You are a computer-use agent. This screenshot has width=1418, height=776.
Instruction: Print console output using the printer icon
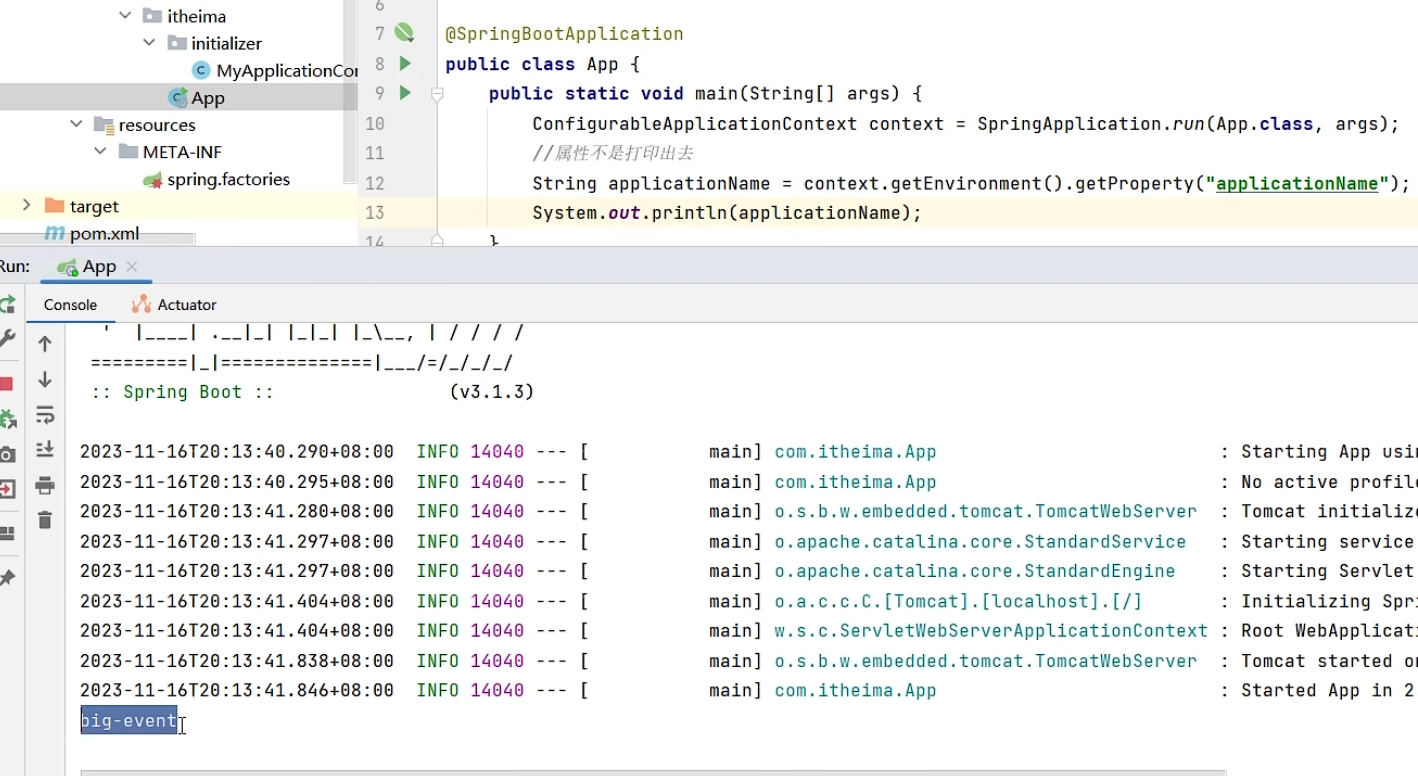coord(45,486)
